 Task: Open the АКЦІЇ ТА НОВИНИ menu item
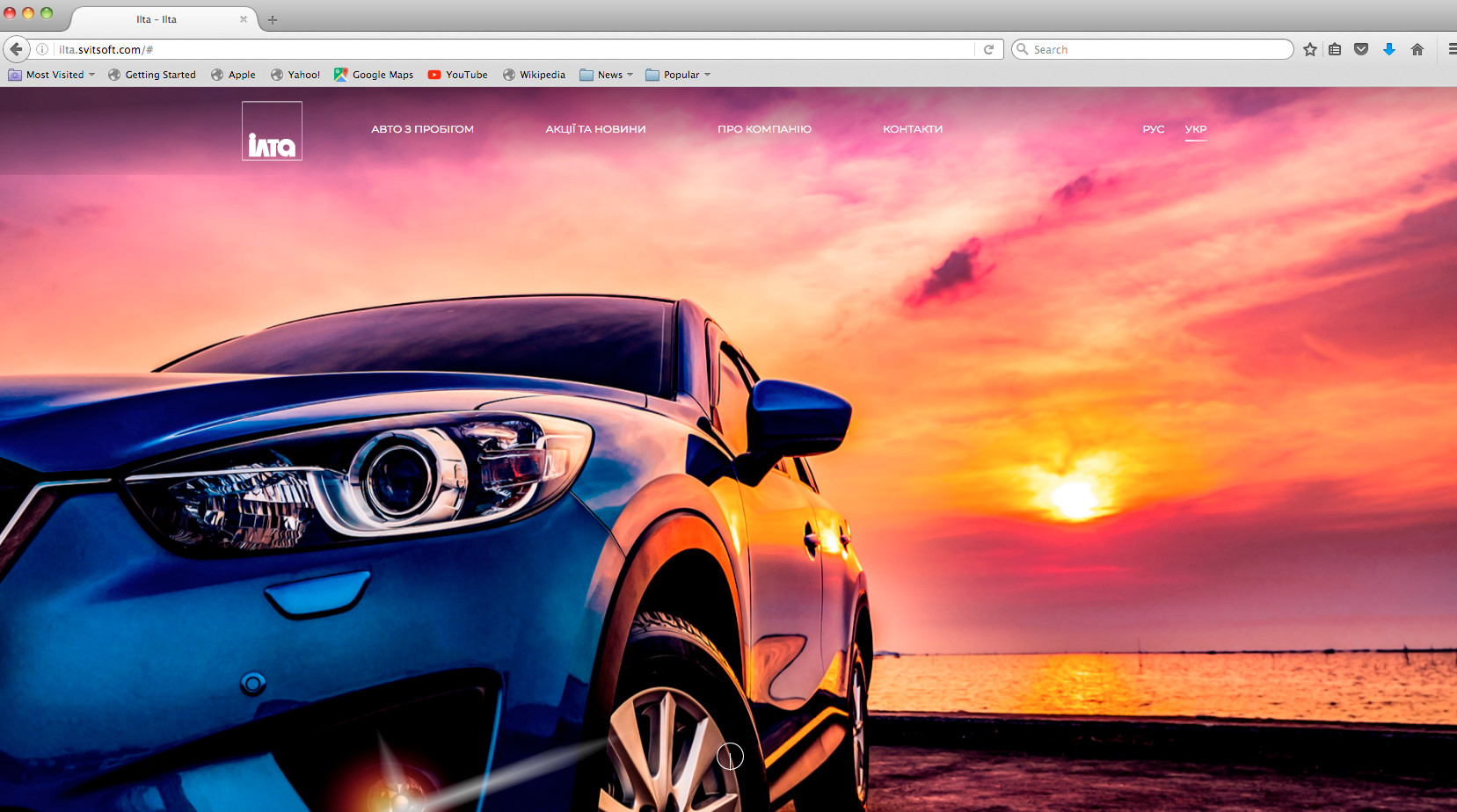(x=595, y=129)
